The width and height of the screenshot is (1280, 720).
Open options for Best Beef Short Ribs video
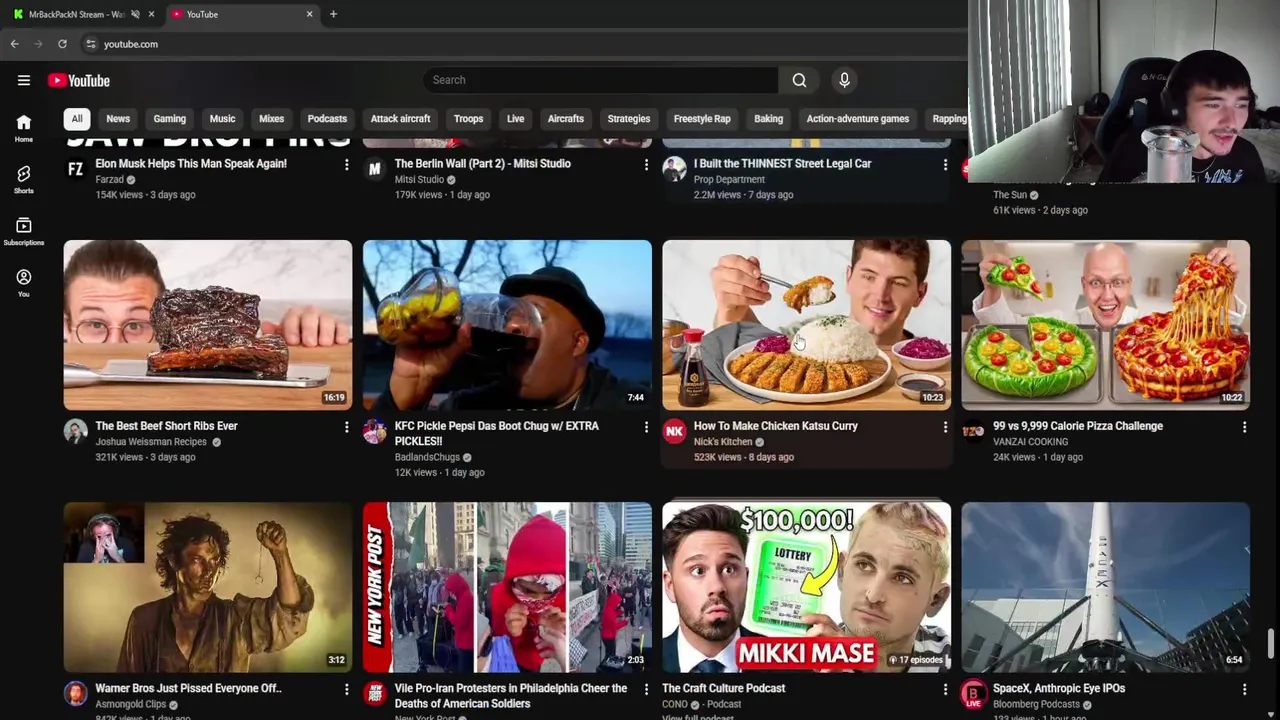point(347,427)
